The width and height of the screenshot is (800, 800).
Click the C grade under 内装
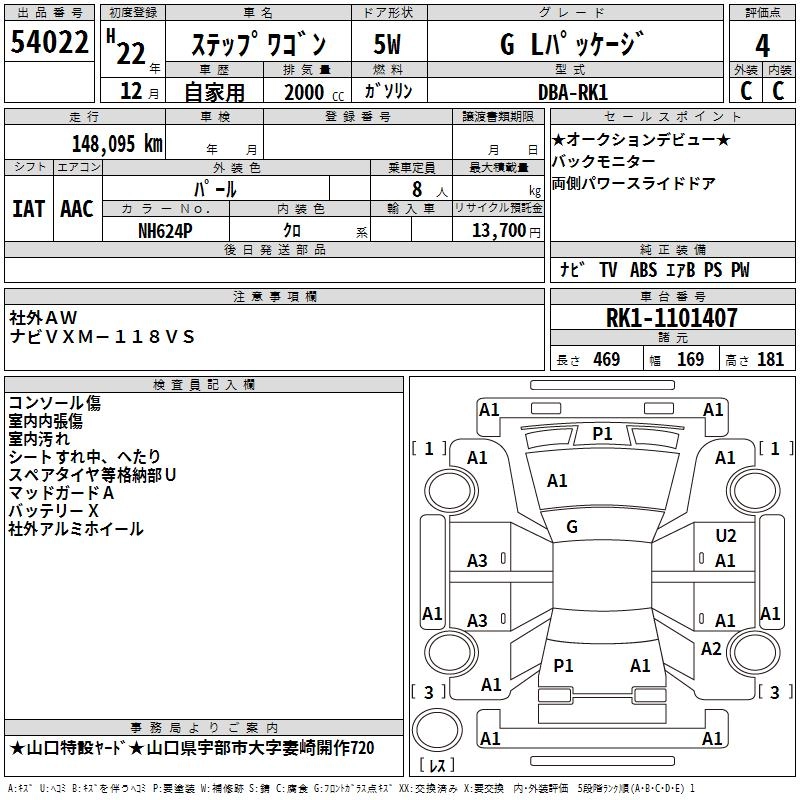pyautogui.click(x=778, y=91)
